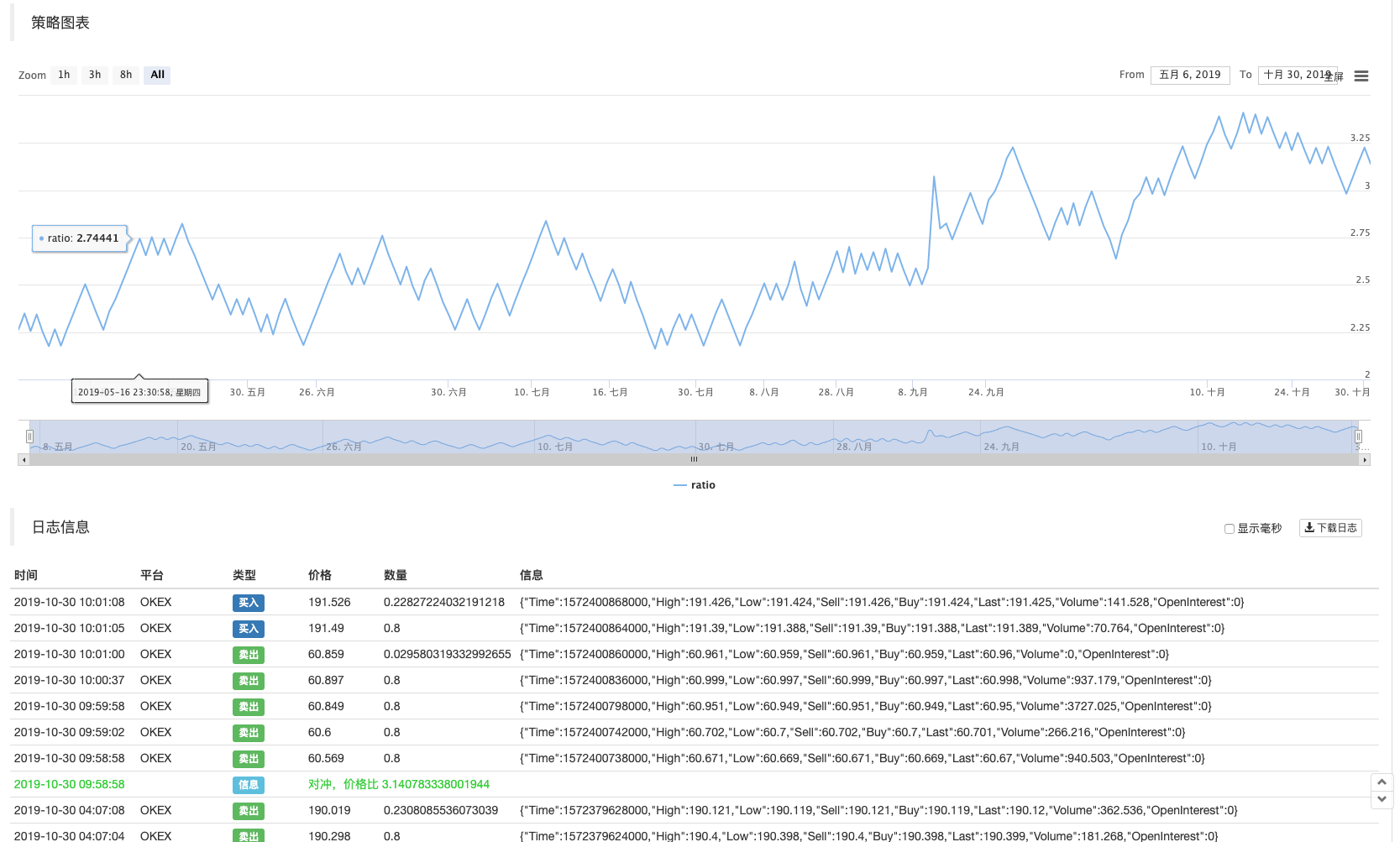This screenshot has width=1400, height=842.
Task: Click the 2019-05-16 23:30:58 crosshair label
Action: coord(139,391)
